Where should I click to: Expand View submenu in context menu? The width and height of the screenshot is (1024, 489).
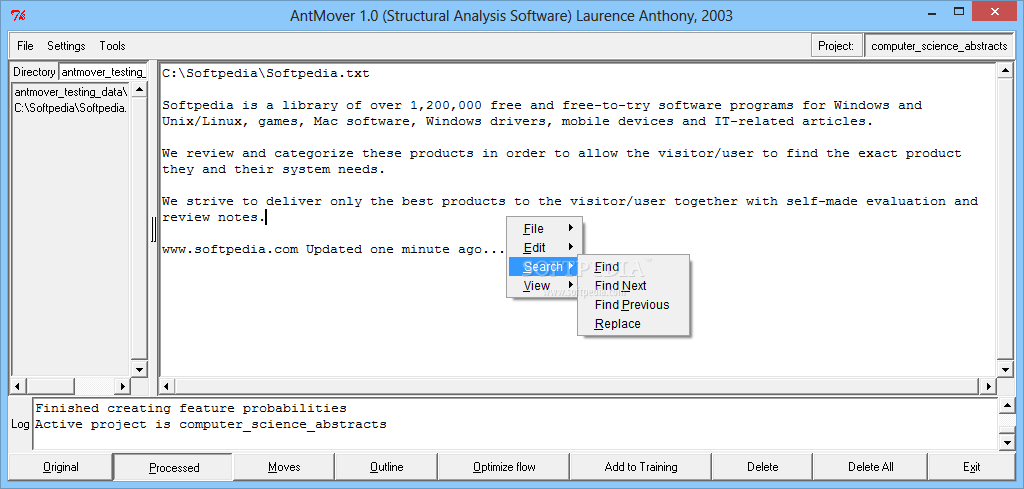click(545, 285)
